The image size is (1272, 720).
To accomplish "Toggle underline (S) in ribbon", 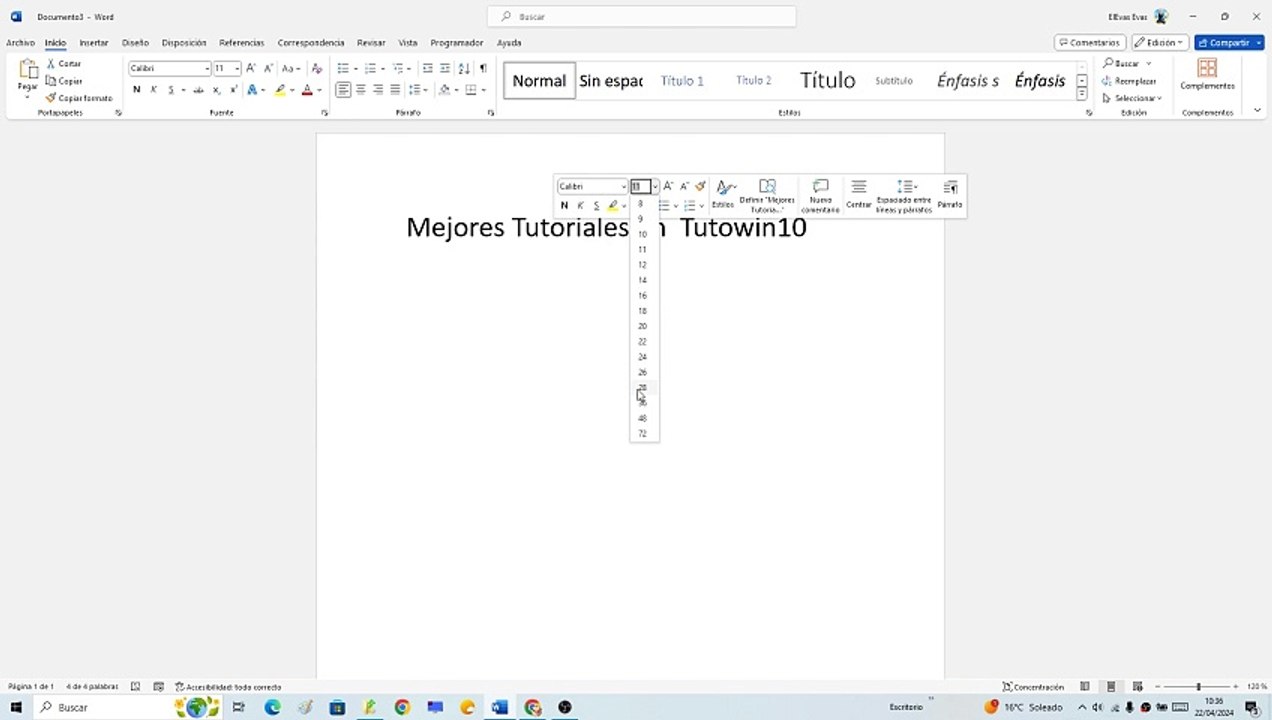I will tap(170, 90).
